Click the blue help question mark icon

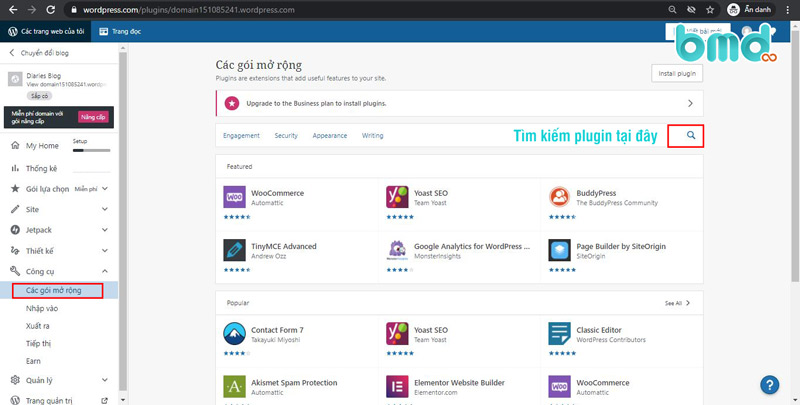click(x=769, y=385)
